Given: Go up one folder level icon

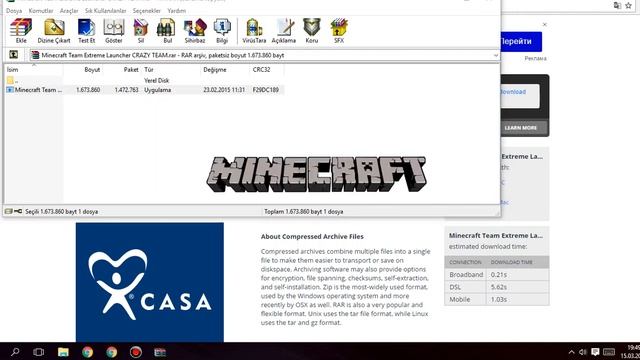Looking at the screenshot, I should coord(13,54).
